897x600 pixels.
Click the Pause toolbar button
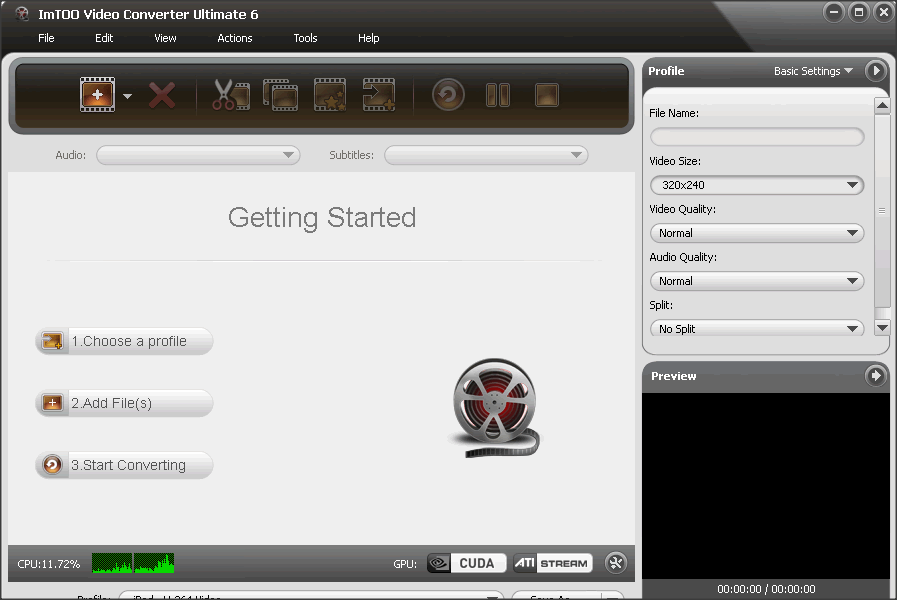point(498,95)
